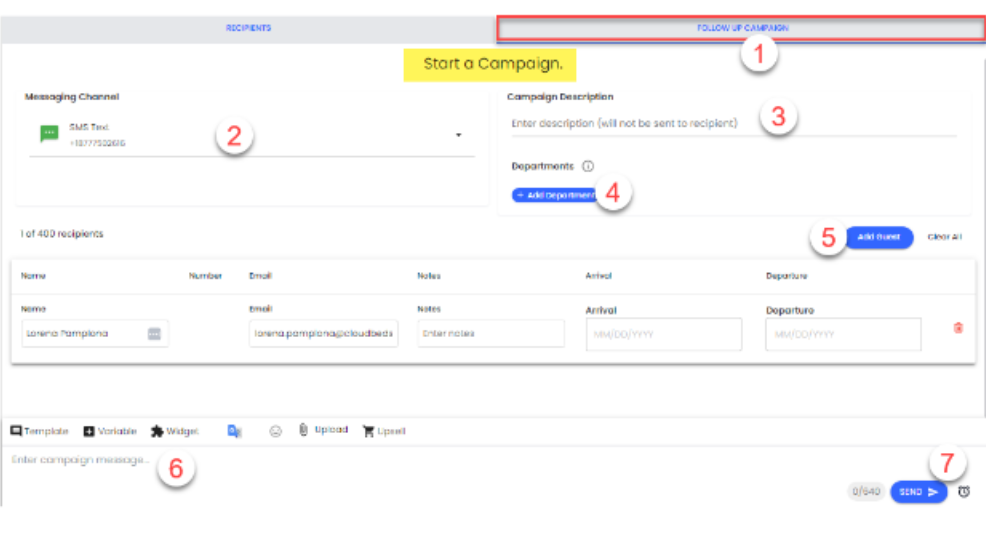Screen dimensions: 986x534
Task: Open the more options icon in name field
Action: click(x=154, y=334)
